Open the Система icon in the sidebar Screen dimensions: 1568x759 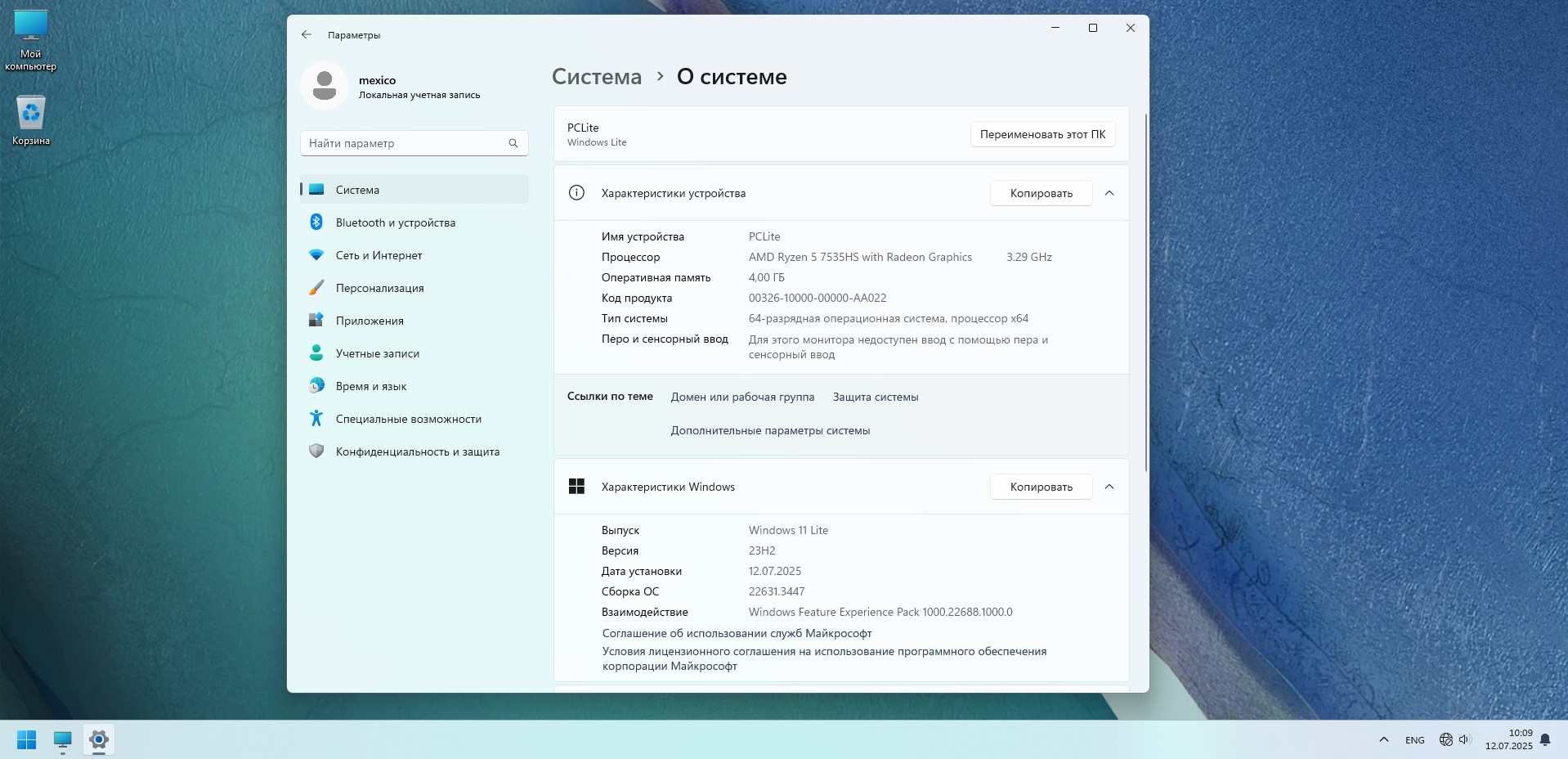(x=316, y=190)
